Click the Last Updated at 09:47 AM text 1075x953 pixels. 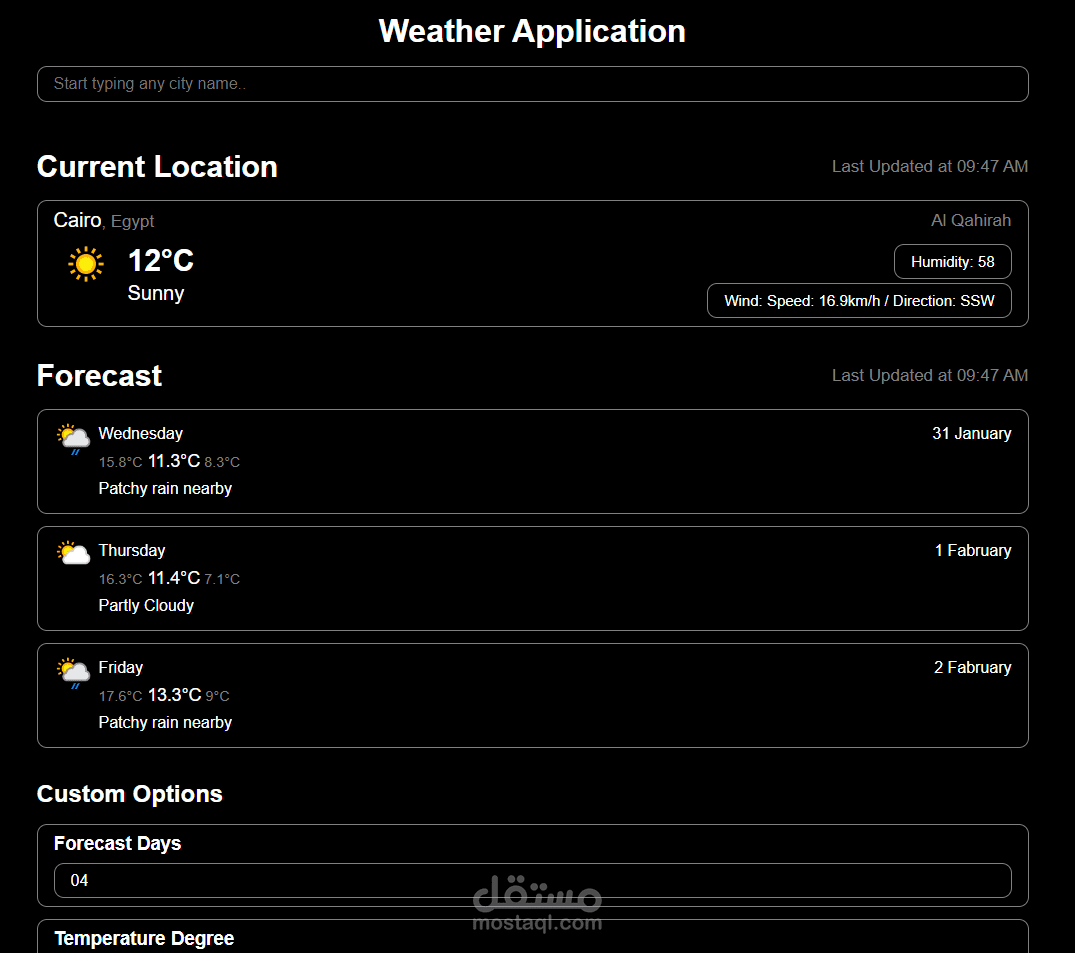929,166
